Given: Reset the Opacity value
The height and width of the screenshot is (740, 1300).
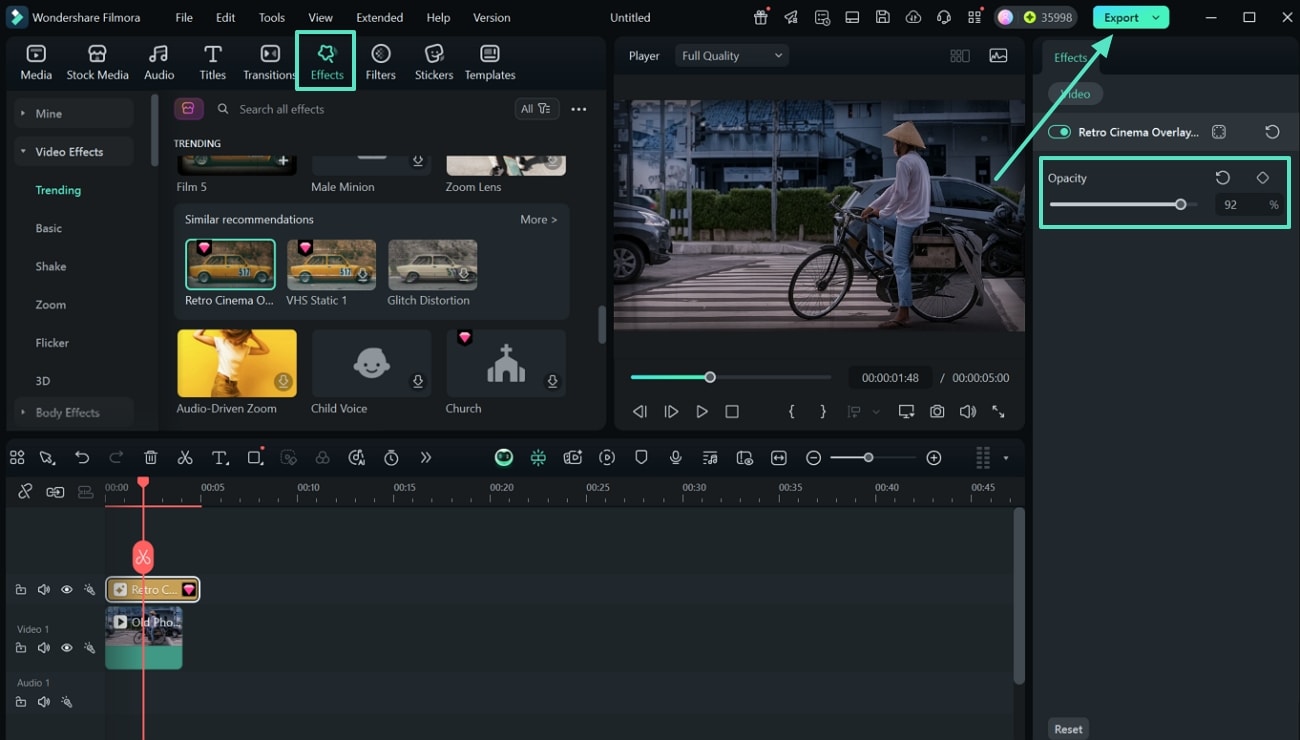Looking at the screenshot, I should [1222, 178].
